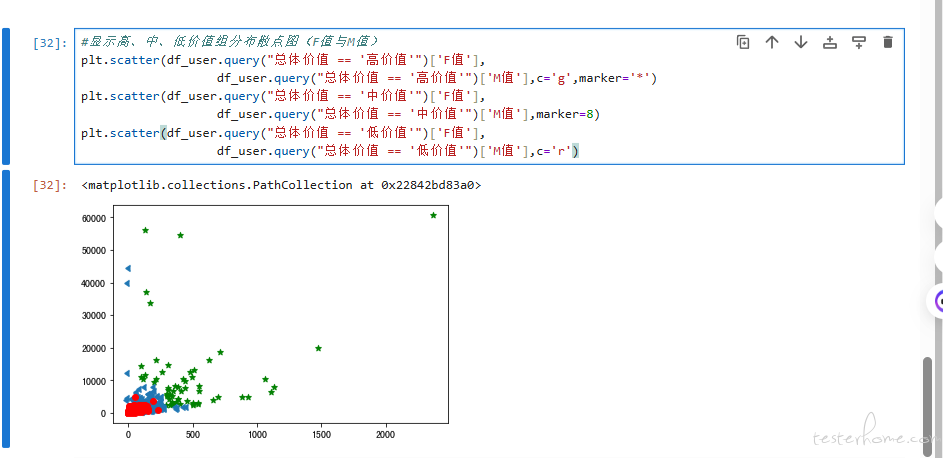
Task: Click the middle white floating button at right edge
Action: click(938, 257)
